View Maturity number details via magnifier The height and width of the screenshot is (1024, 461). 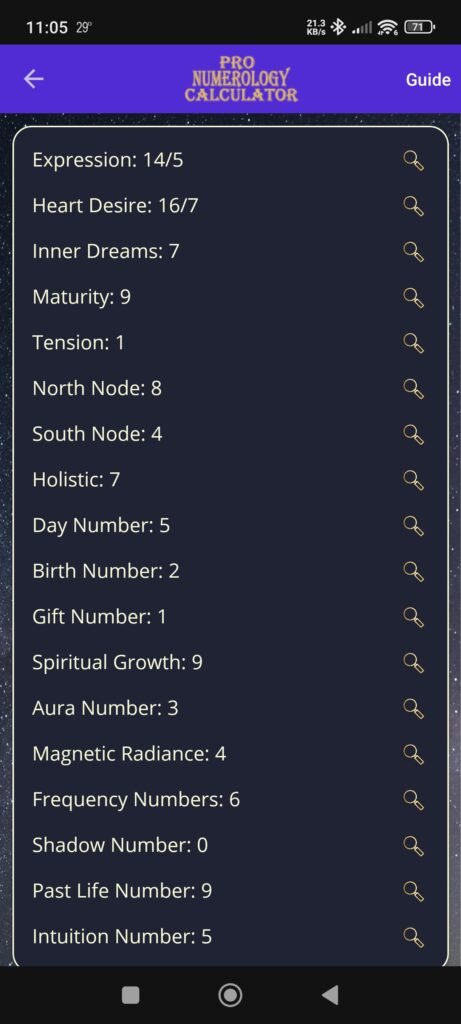pyautogui.click(x=414, y=298)
